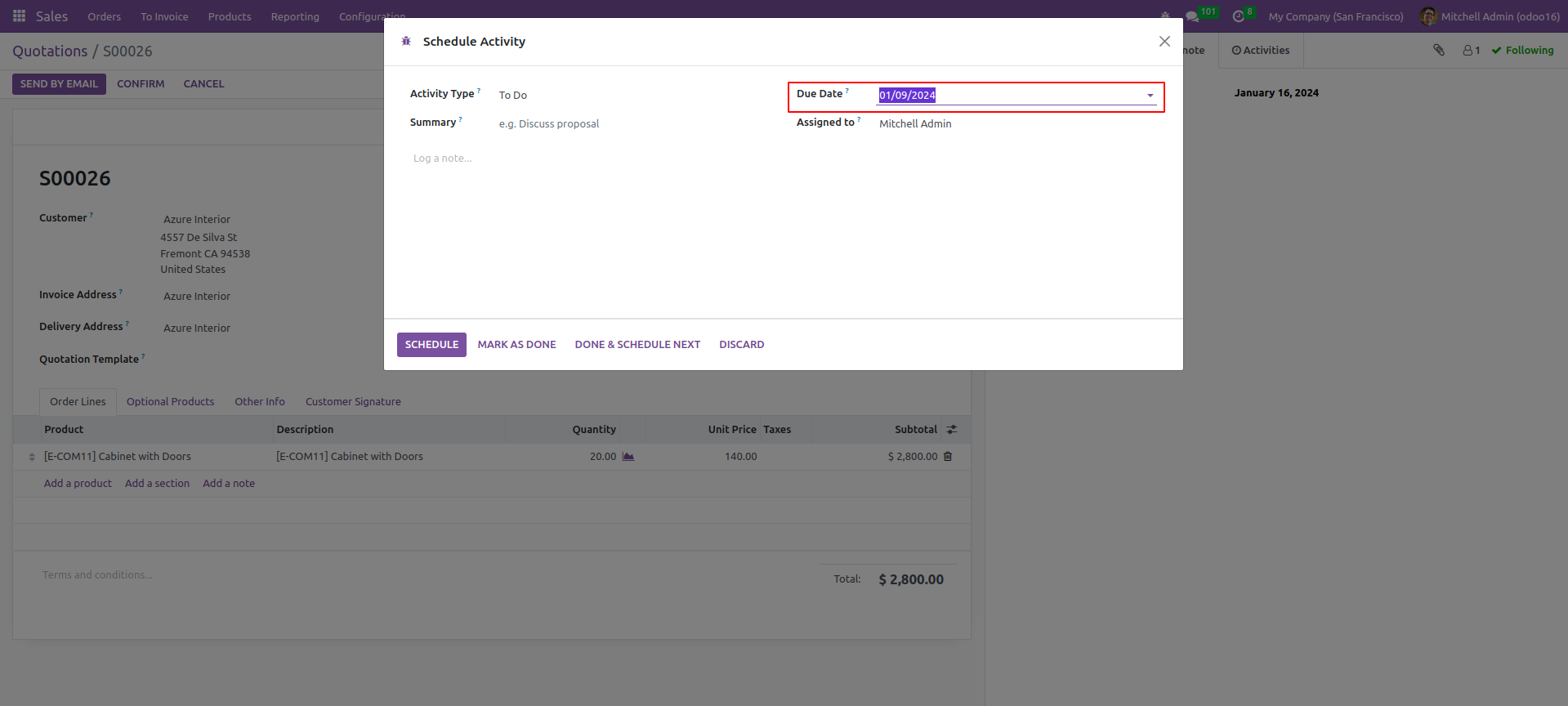Image resolution: width=1568 pixels, height=706 pixels.
Task: Open the Assigned to selector
Action: [x=1017, y=123]
